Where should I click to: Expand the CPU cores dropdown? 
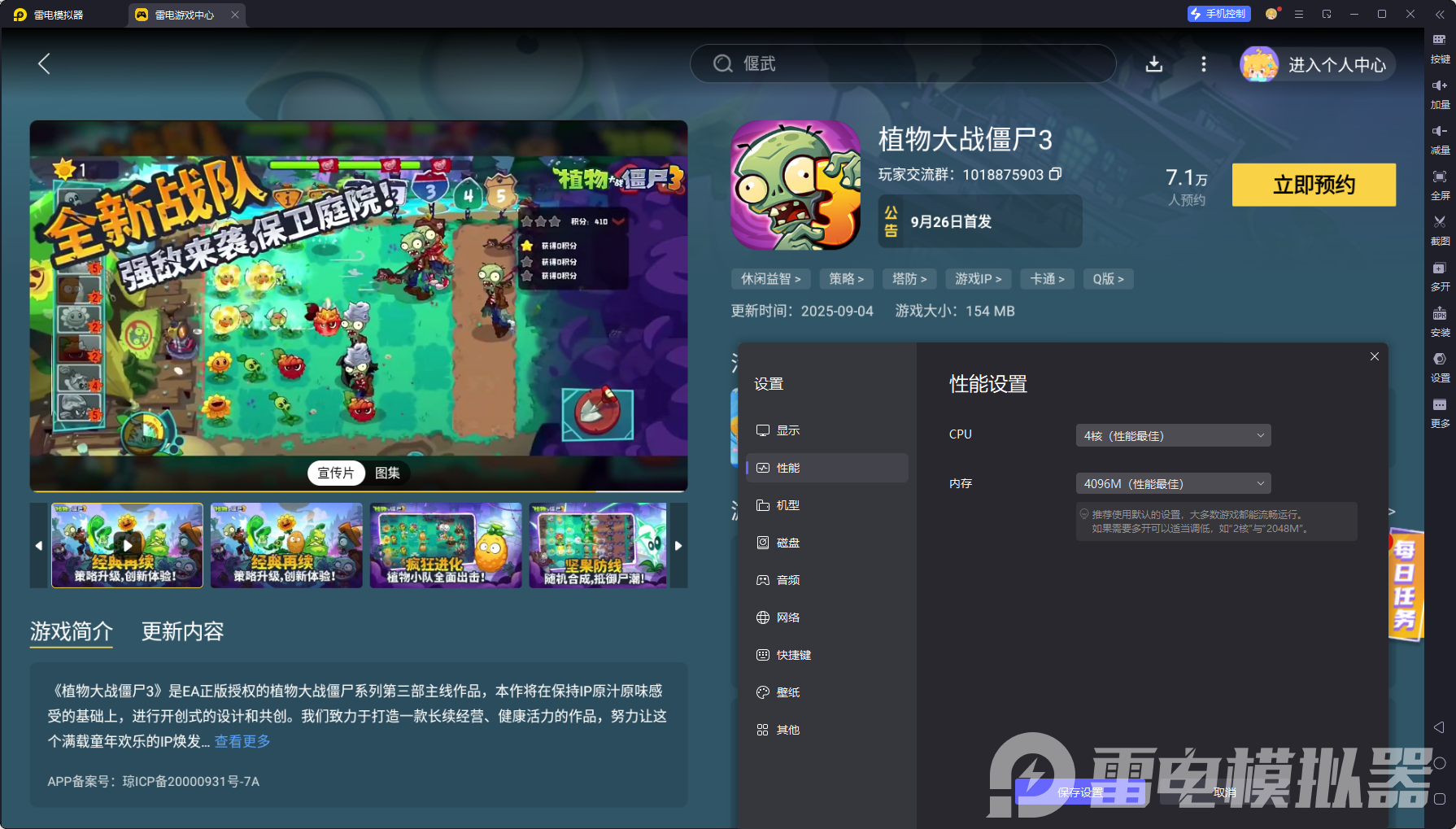coord(1173,435)
